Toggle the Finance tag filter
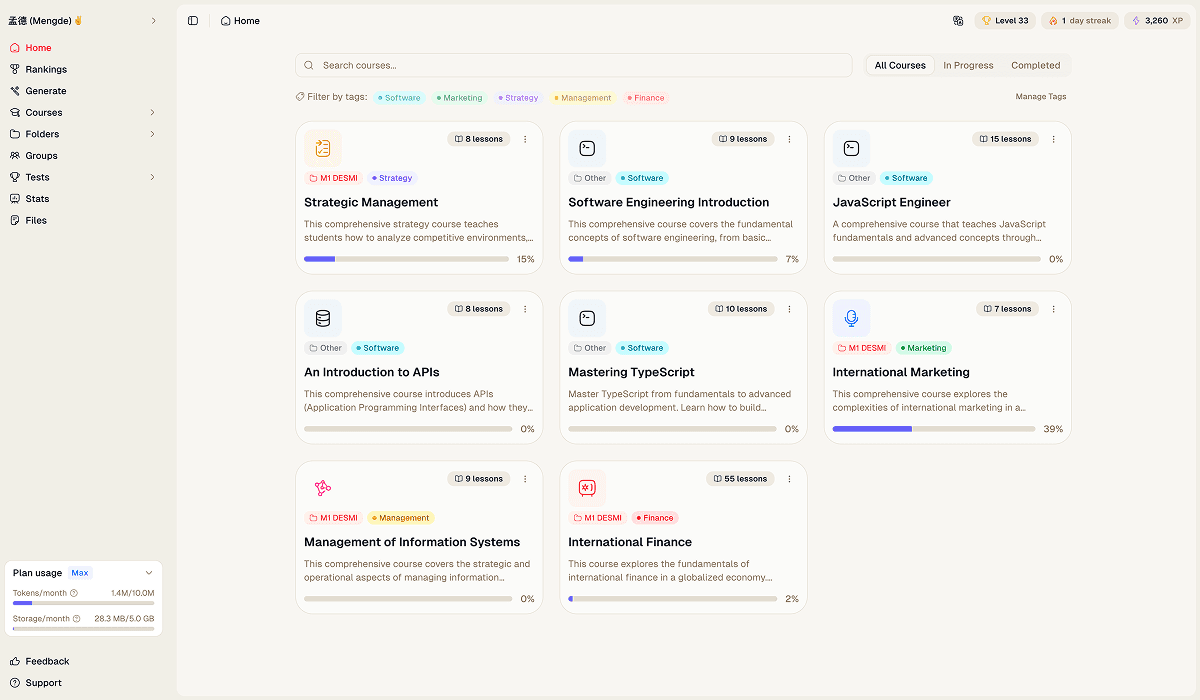Viewport: 1200px width, 700px height. click(x=645, y=97)
